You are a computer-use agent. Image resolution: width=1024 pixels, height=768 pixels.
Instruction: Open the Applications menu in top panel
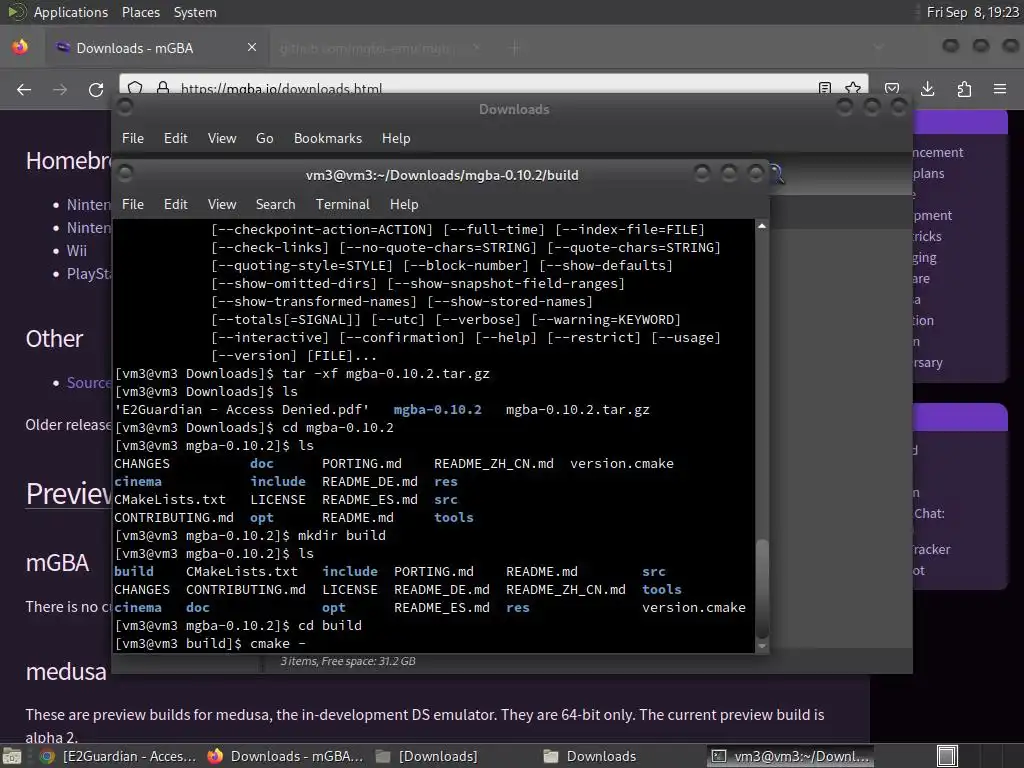pyautogui.click(x=71, y=12)
